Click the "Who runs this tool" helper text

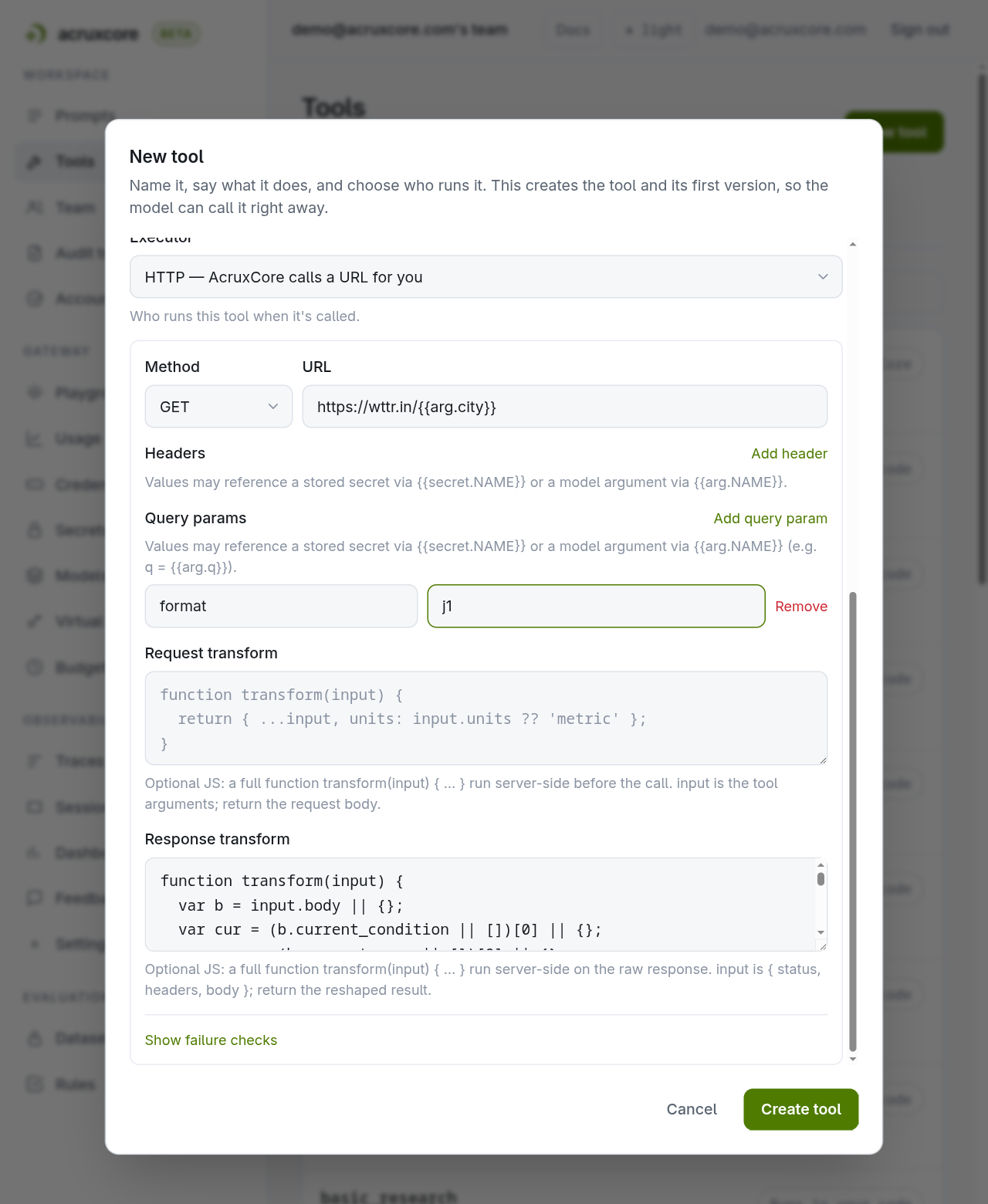(x=245, y=316)
